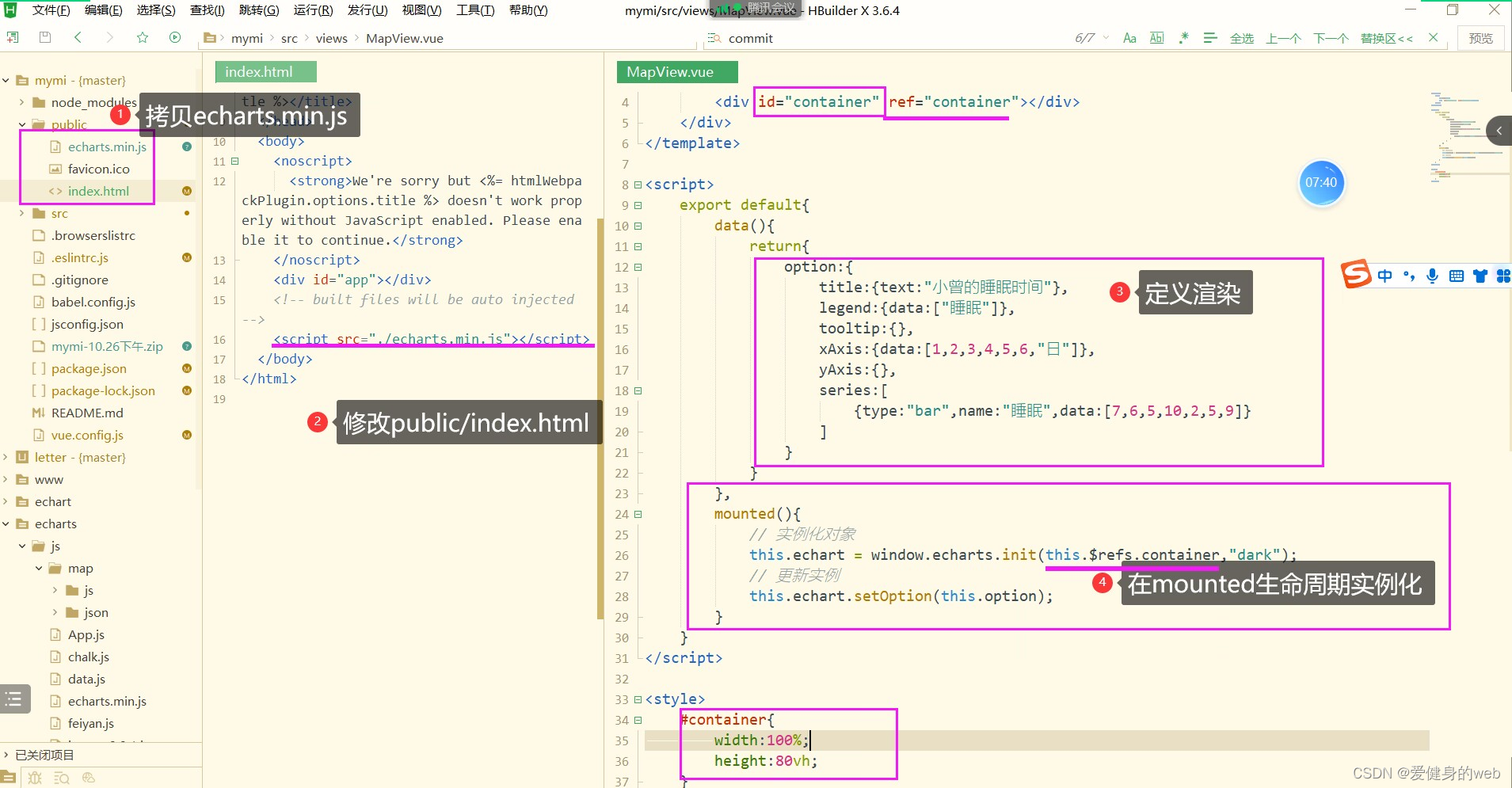Open README.md in project tree
Viewport: 1512px width, 788px height.
pos(87,413)
